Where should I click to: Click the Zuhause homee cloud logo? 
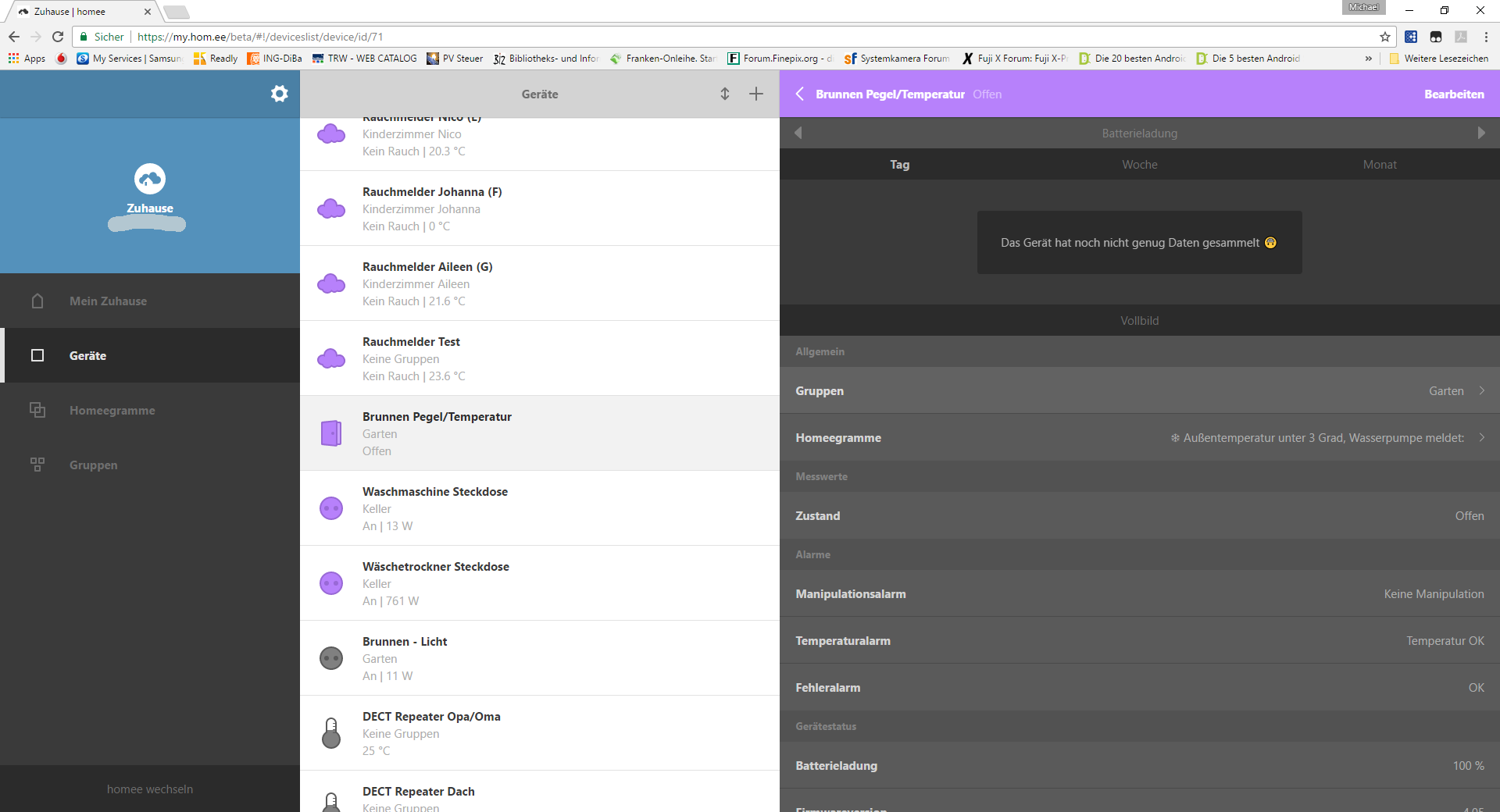(150, 179)
